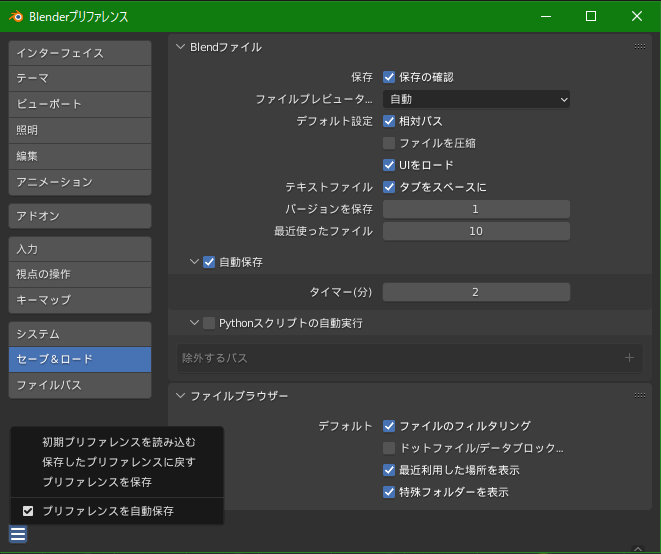Maximize the Blender preferences window
This screenshot has width=661, height=554.
pos(591,16)
